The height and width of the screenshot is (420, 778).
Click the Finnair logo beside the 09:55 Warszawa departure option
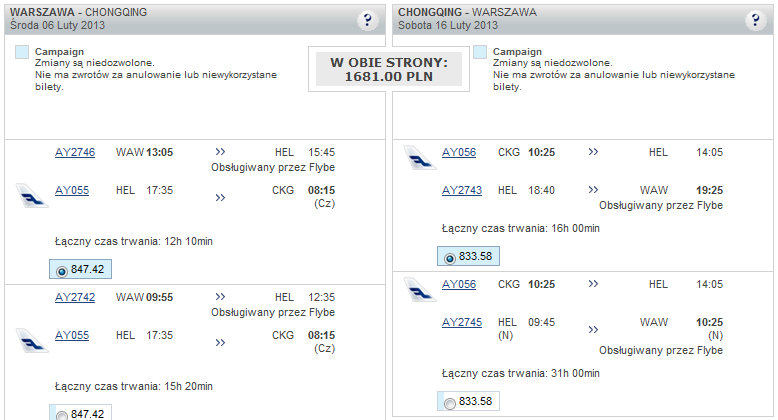click(x=33, y=339)
